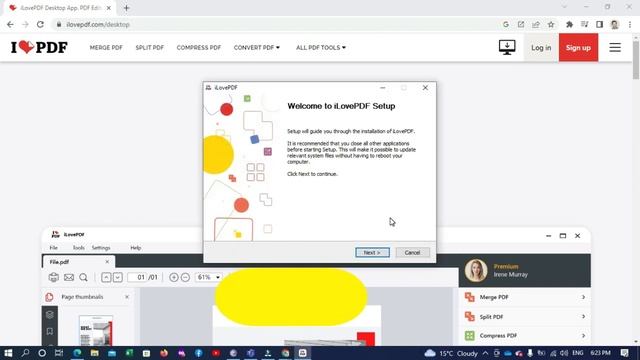Click Next in the iLovePDF Setup dialog
The width and height of the screenshot is (640, 360).
pos(372,252)
